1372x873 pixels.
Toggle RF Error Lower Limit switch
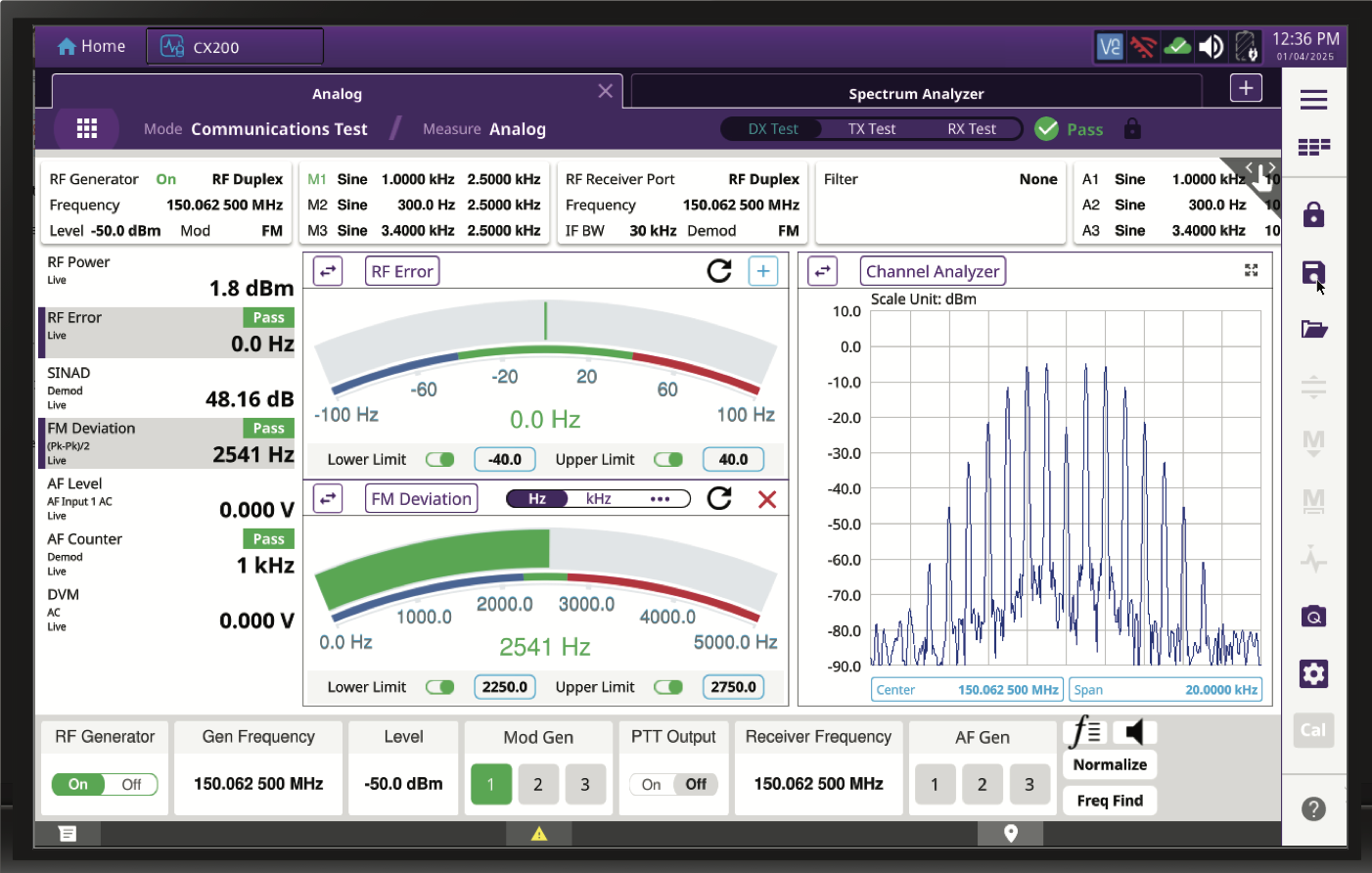click(x=440, y=459)
